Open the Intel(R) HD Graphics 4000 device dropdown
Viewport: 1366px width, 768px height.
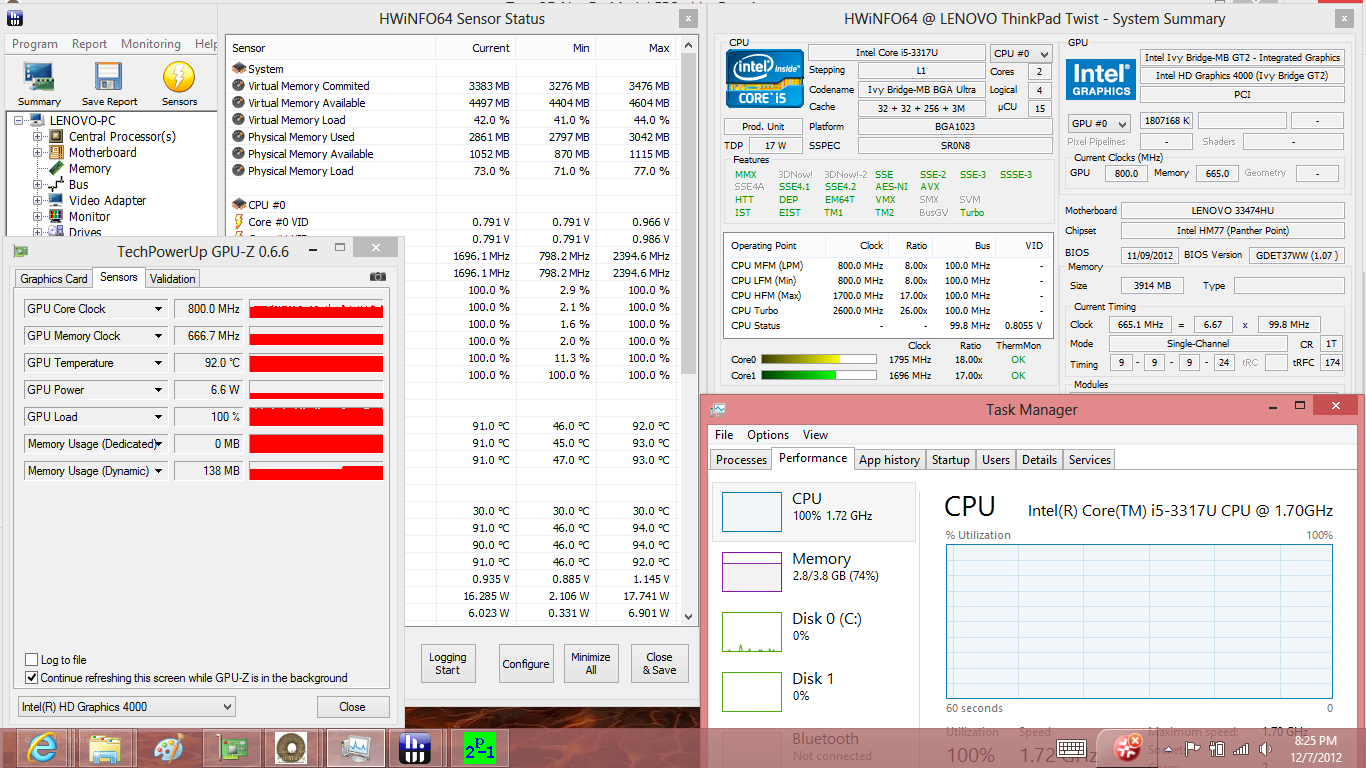click(x=127, y=707)
